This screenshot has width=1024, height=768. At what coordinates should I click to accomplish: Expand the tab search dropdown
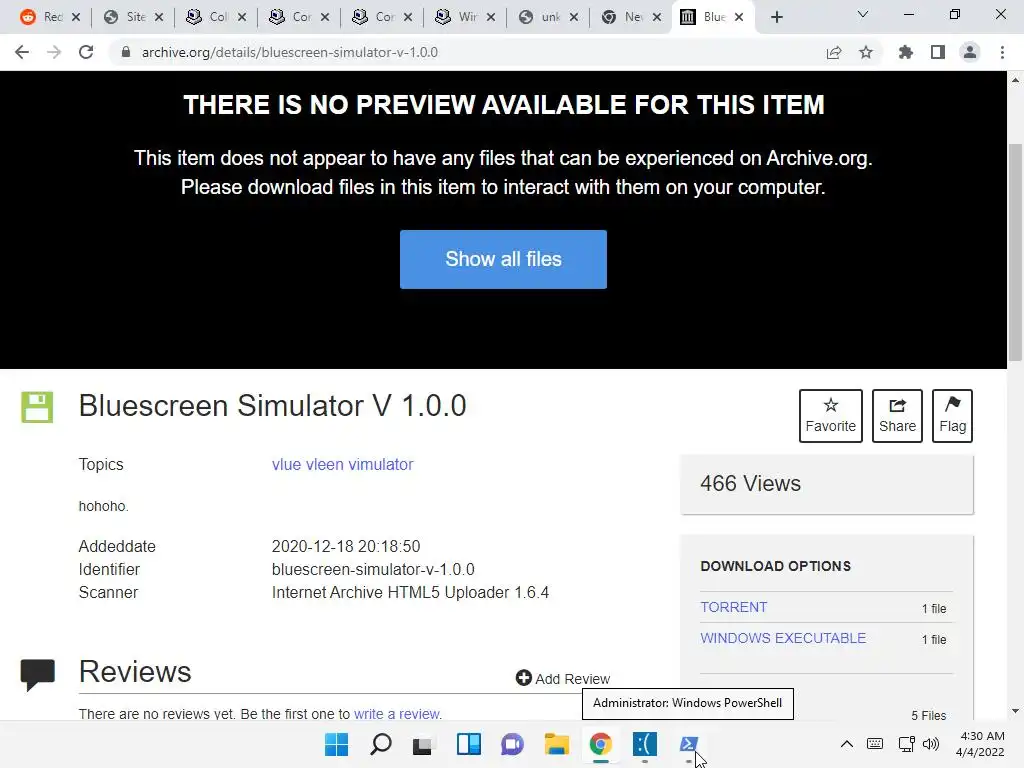pos(863,14)
